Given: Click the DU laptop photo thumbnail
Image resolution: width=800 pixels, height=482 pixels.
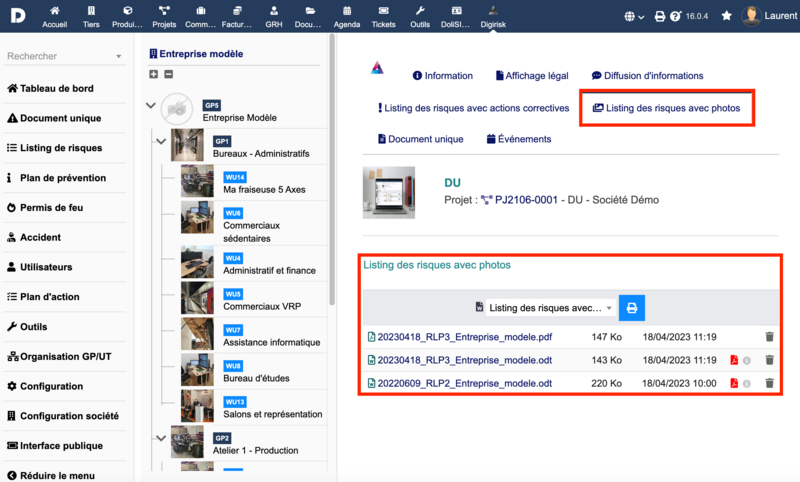Looking at the screenshot, I should 389,192.
